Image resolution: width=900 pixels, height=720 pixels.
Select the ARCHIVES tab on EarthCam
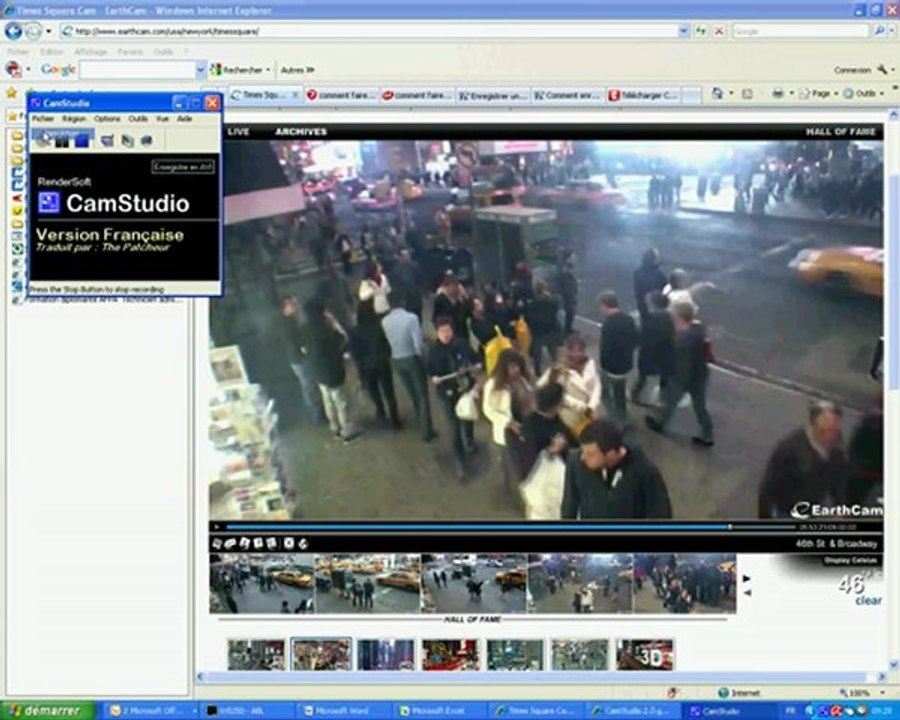pos(301,131)
